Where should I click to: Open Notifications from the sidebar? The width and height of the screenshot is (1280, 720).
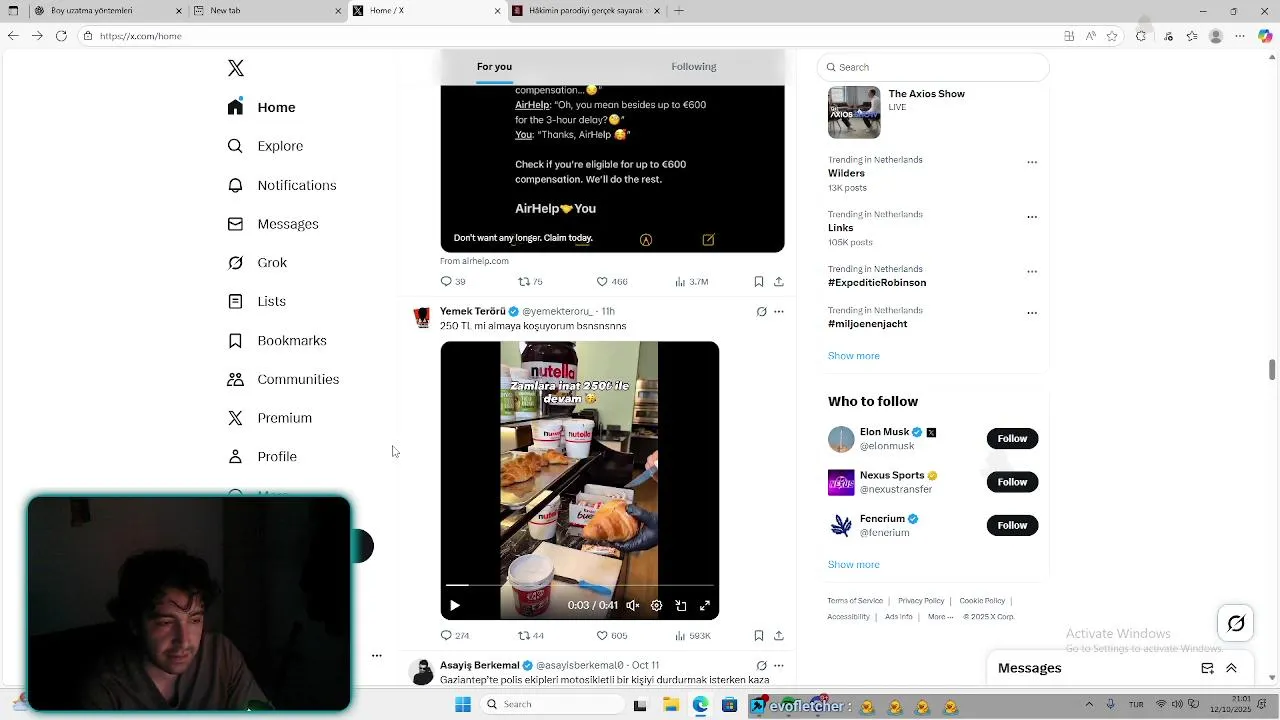coord(282,185)
